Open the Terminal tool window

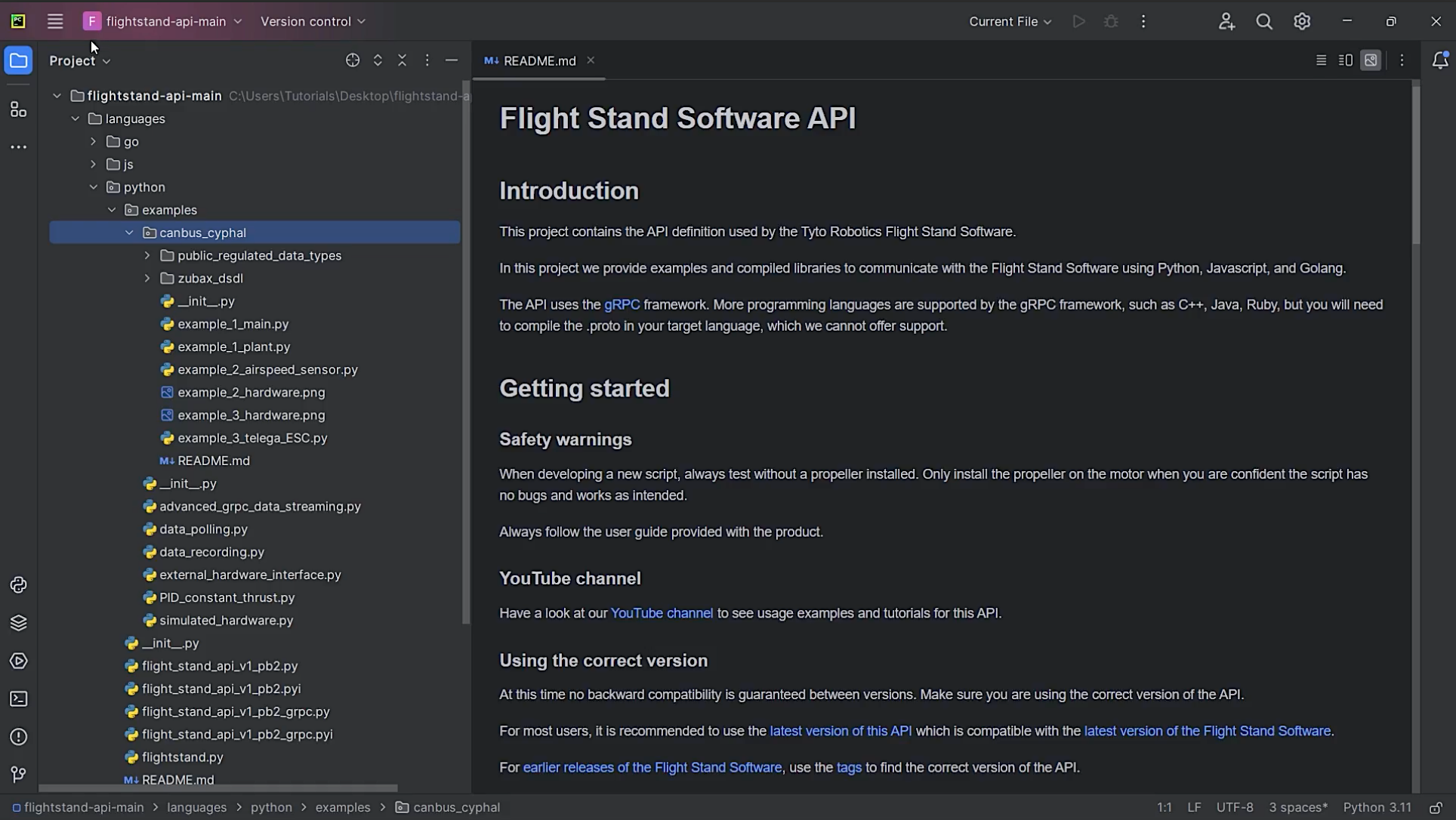coord(19,699)
